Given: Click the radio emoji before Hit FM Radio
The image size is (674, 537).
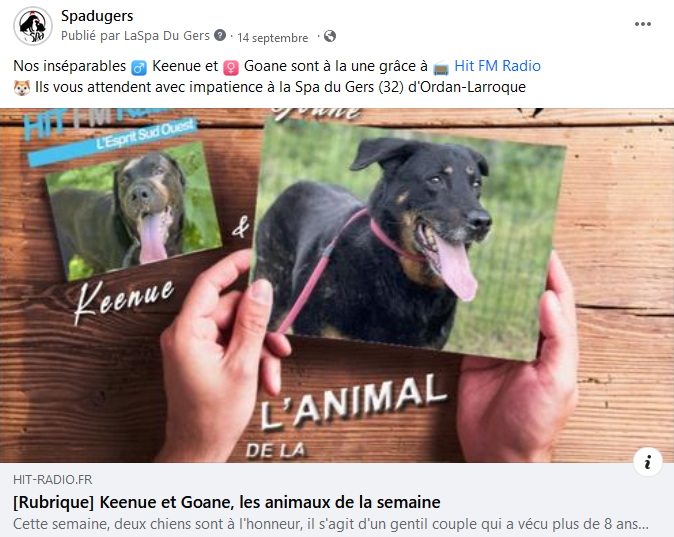Looking at the screenshot, I should 441,68.
